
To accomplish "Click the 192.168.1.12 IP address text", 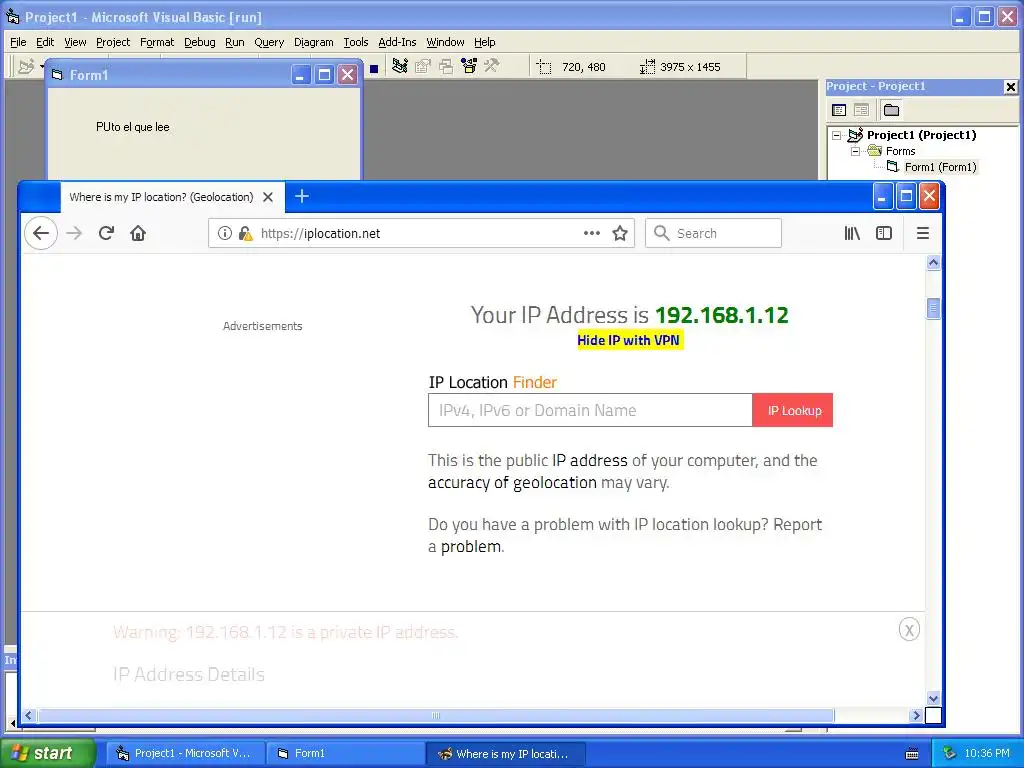I will (x=722, y=315).
